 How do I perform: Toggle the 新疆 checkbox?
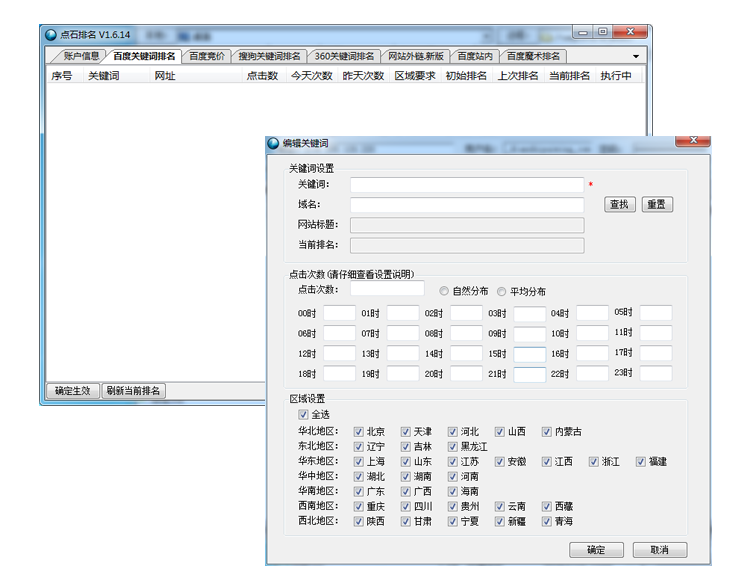[x=500, y=521]
